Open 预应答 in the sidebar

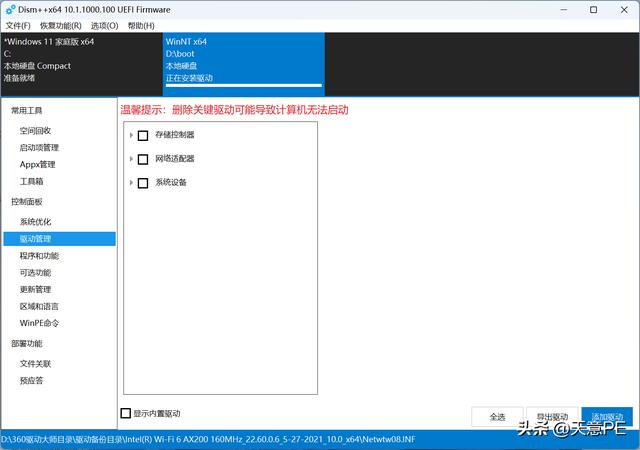[x=31, y=381]
